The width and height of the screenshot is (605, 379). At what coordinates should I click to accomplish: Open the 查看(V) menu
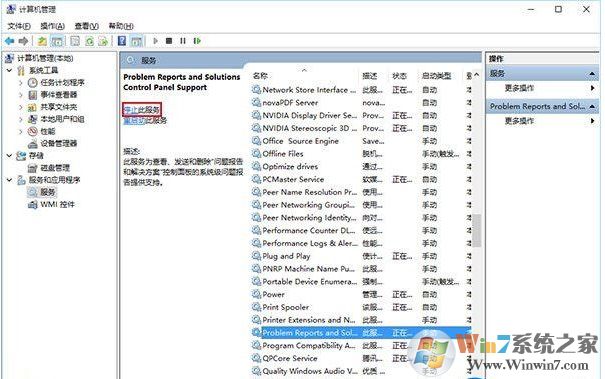86,26
